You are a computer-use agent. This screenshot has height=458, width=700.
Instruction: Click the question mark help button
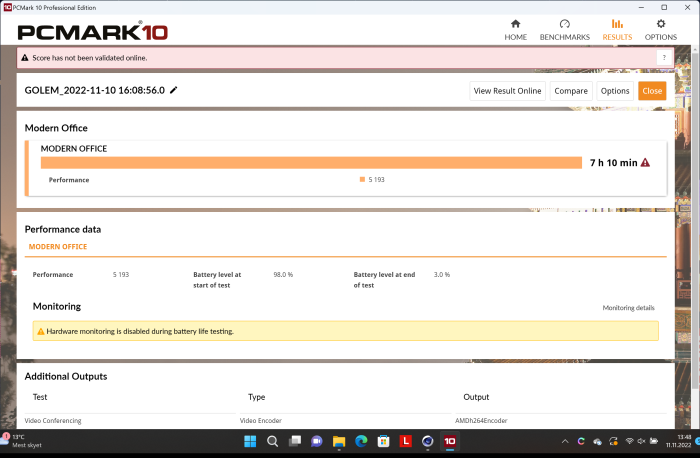pyautogui.click(x=662, y=58)
